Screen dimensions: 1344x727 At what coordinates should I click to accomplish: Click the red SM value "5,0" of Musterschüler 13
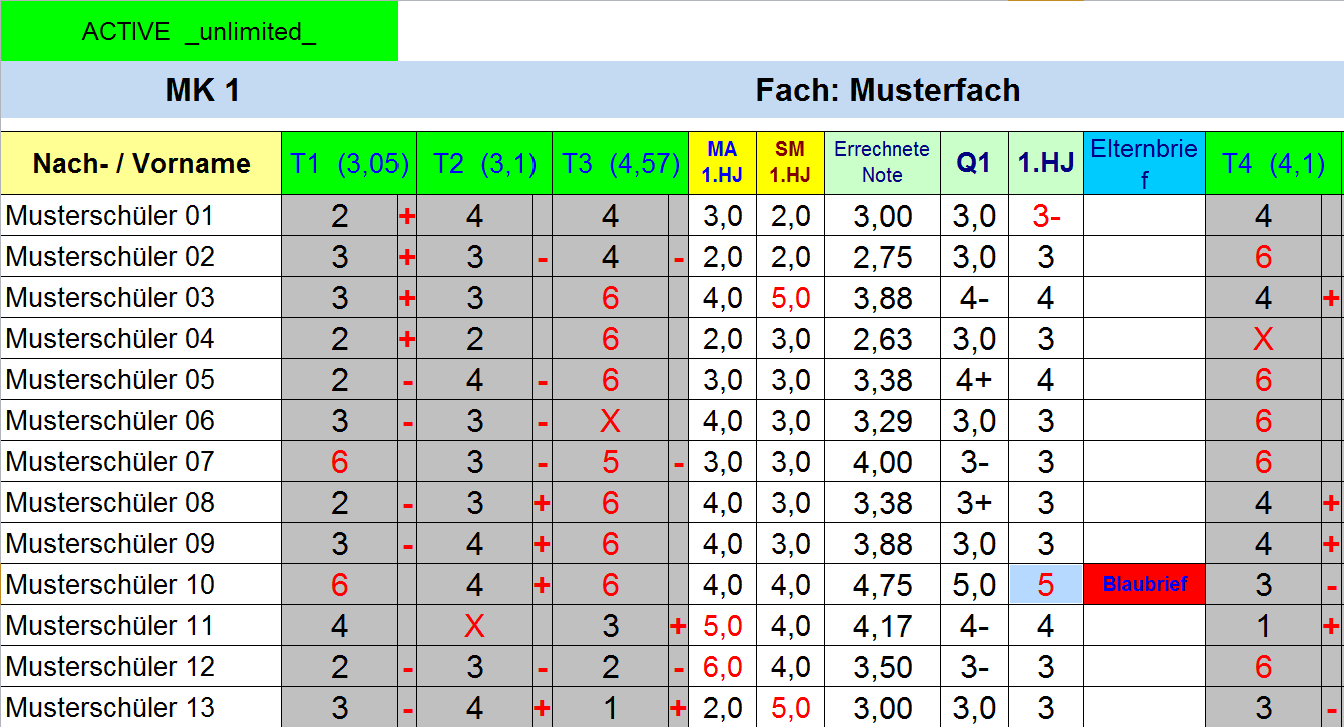[790, 707]
